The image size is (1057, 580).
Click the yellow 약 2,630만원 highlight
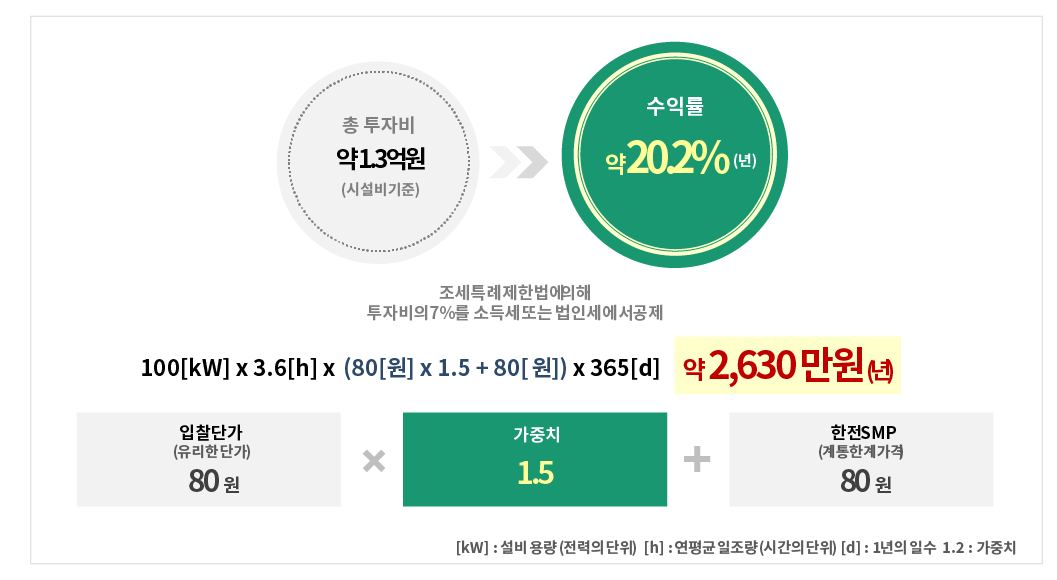point(787,366)
